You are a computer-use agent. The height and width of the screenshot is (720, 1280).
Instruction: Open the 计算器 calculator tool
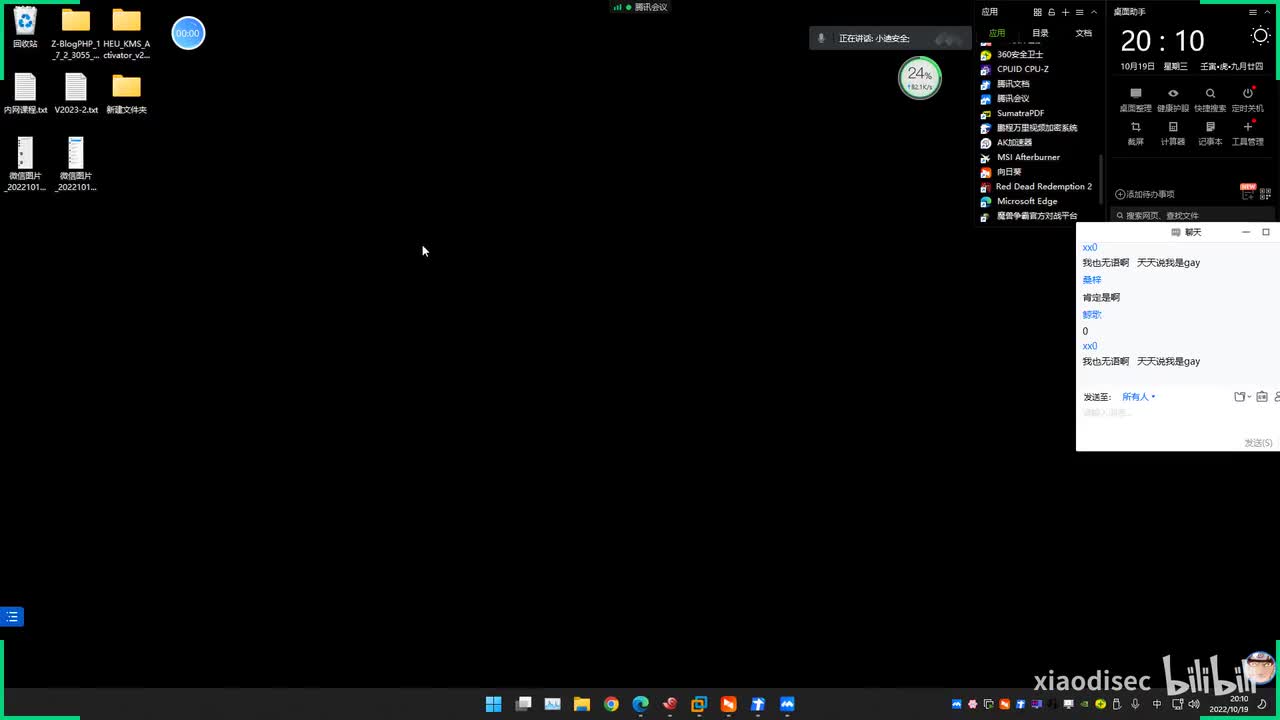(x=1173, y=133)
